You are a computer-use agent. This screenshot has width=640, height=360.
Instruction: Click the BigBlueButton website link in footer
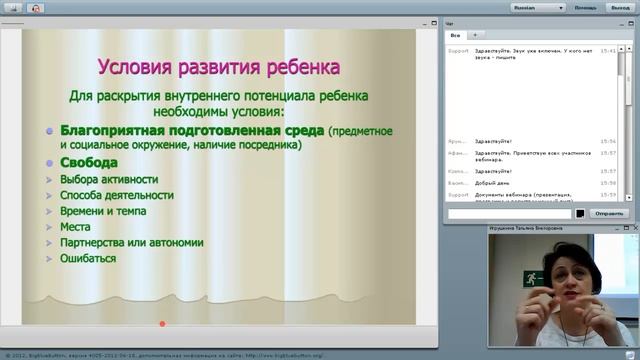284,356
